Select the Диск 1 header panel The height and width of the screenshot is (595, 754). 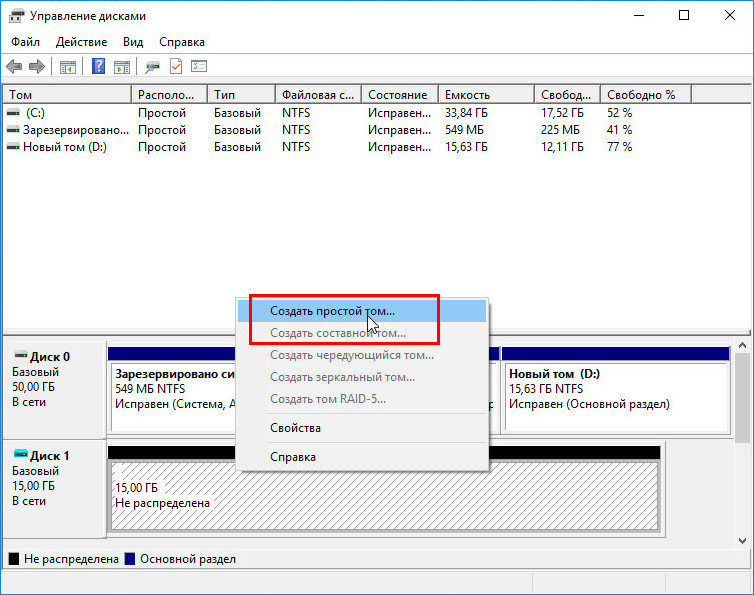(54, 488)
